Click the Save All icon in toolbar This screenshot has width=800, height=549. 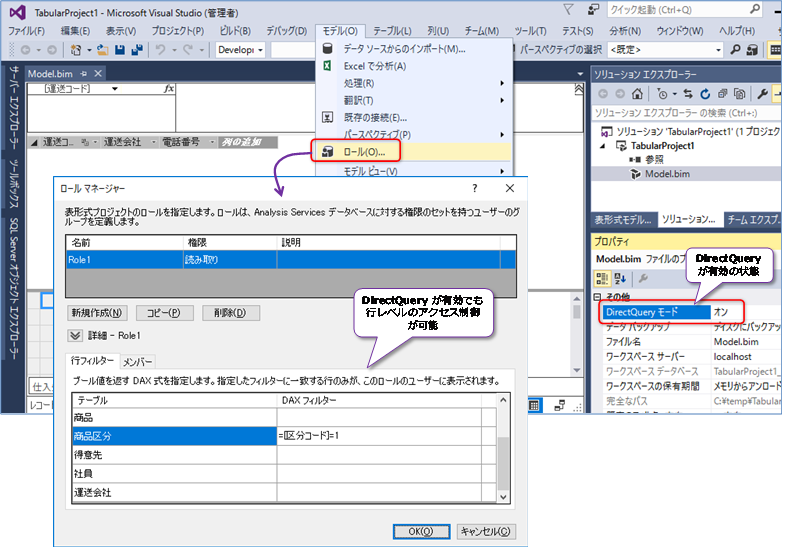point(137,49)
